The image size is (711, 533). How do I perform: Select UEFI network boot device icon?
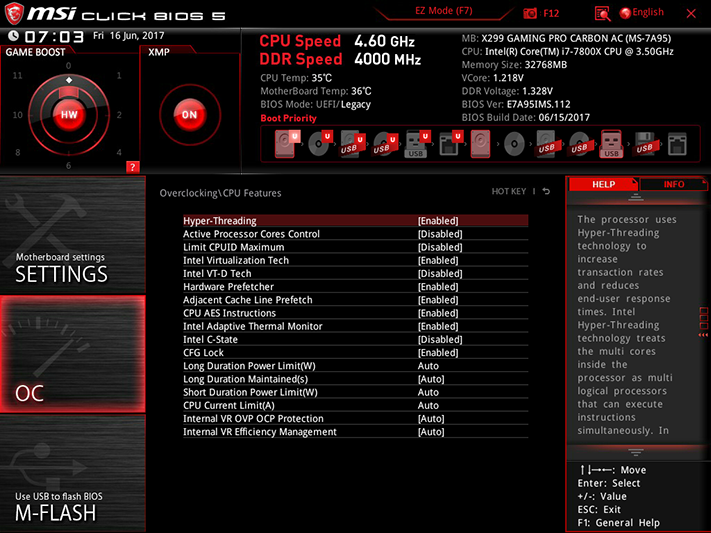(450, 144)
